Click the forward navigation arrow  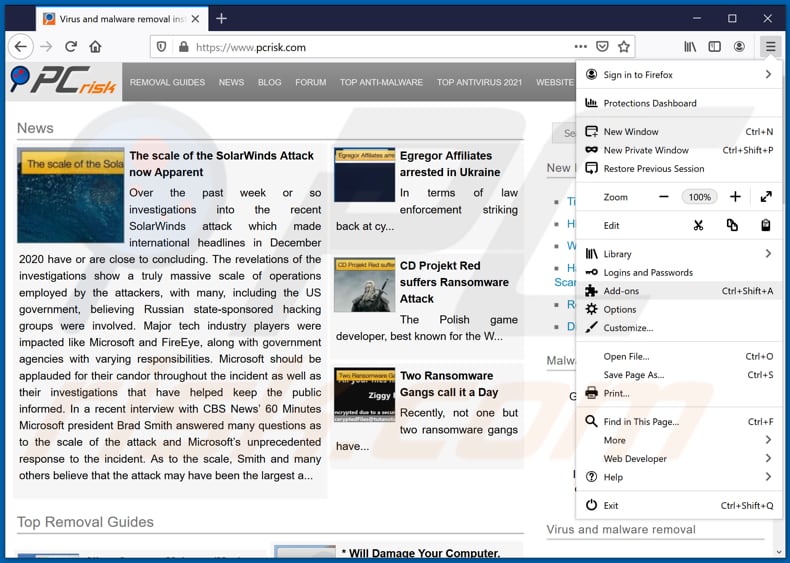click(46, 47)
